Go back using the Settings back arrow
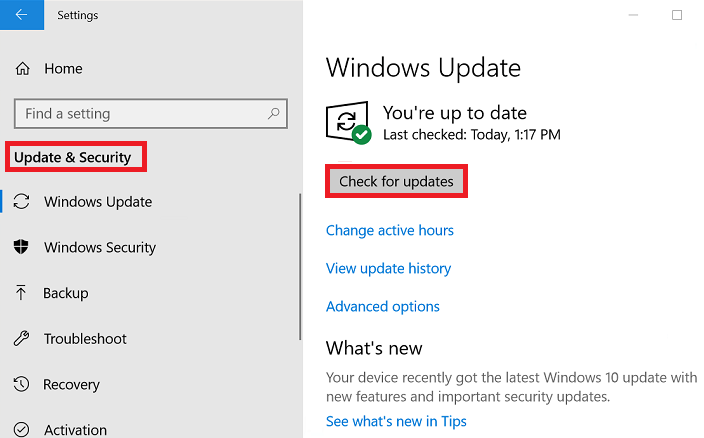 click(x=22, y=15)
